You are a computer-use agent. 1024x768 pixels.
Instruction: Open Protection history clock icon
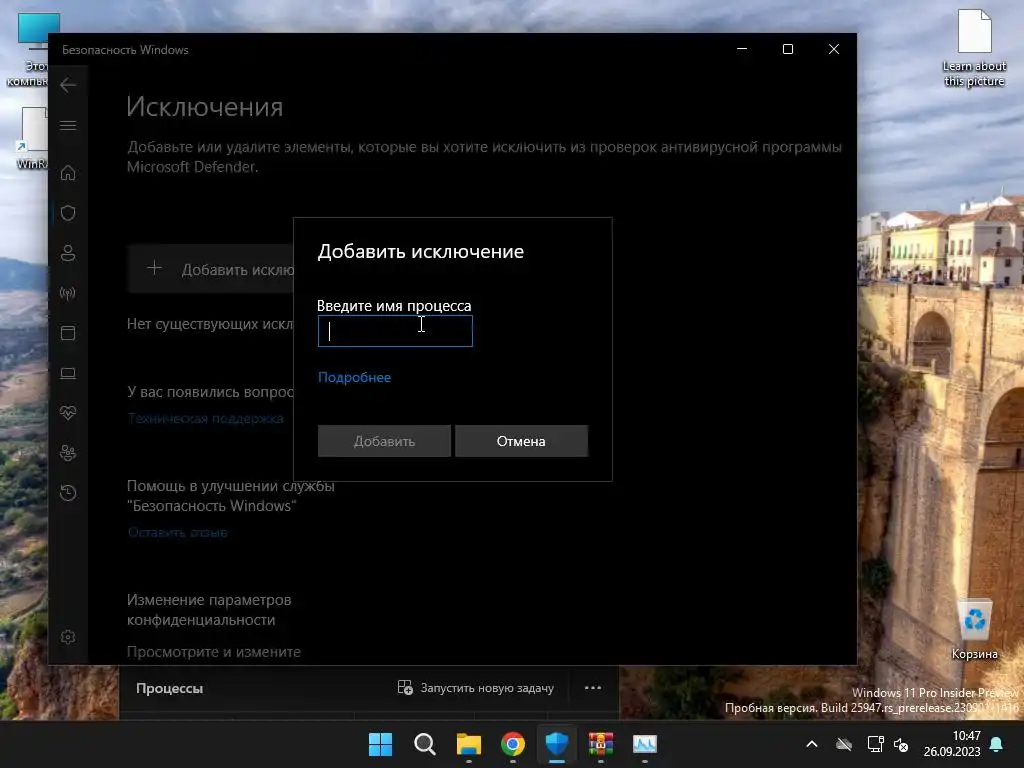pos(68,492)
